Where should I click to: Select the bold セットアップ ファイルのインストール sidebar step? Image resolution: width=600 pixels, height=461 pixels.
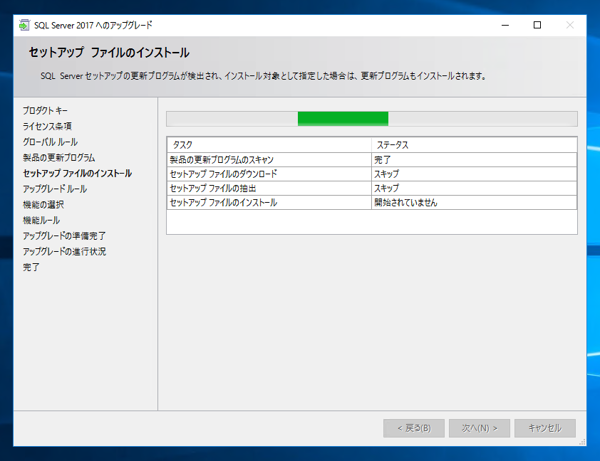click(77, 173)
